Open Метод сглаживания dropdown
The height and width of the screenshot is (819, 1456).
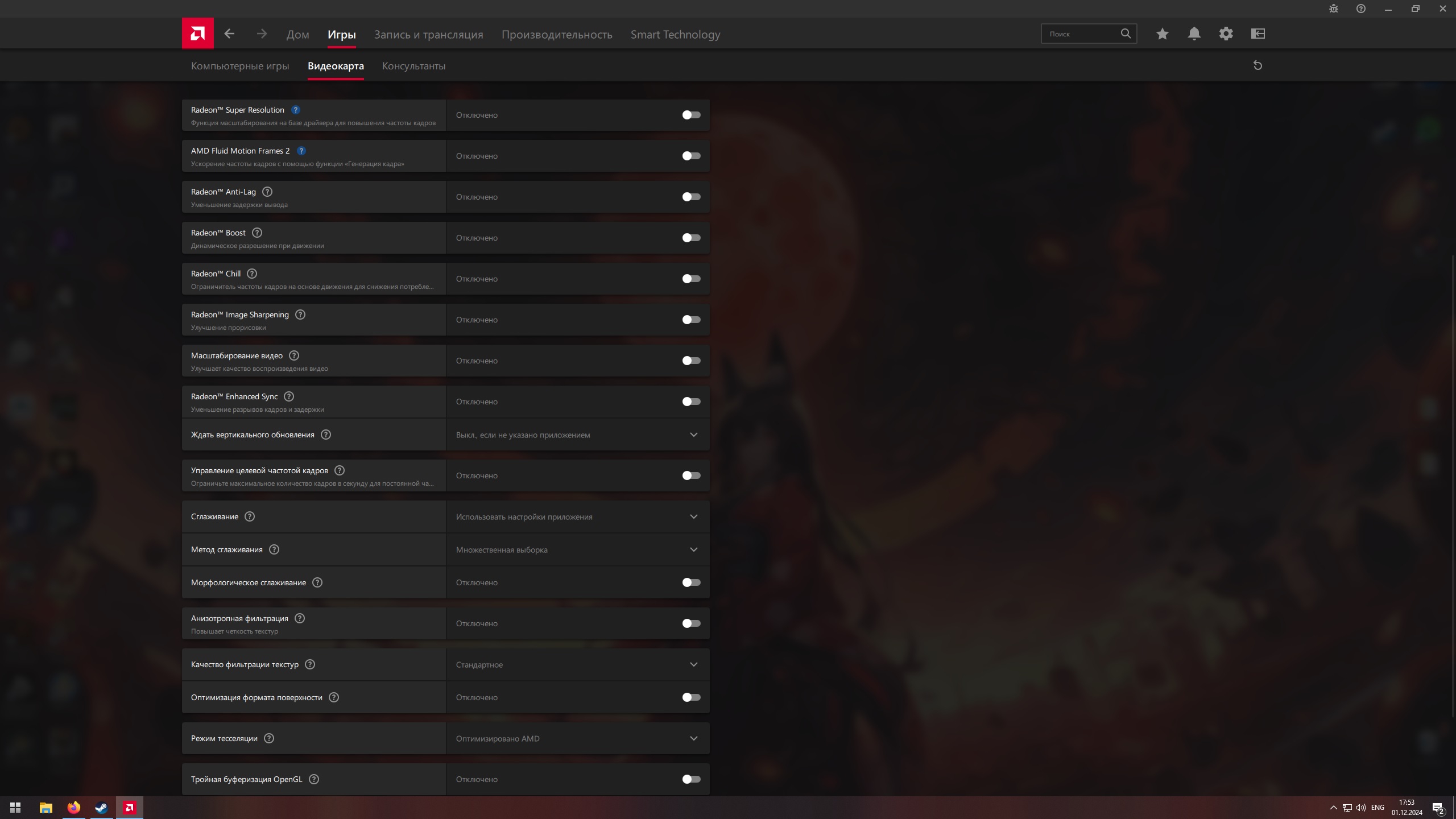(x=578, y=549)
